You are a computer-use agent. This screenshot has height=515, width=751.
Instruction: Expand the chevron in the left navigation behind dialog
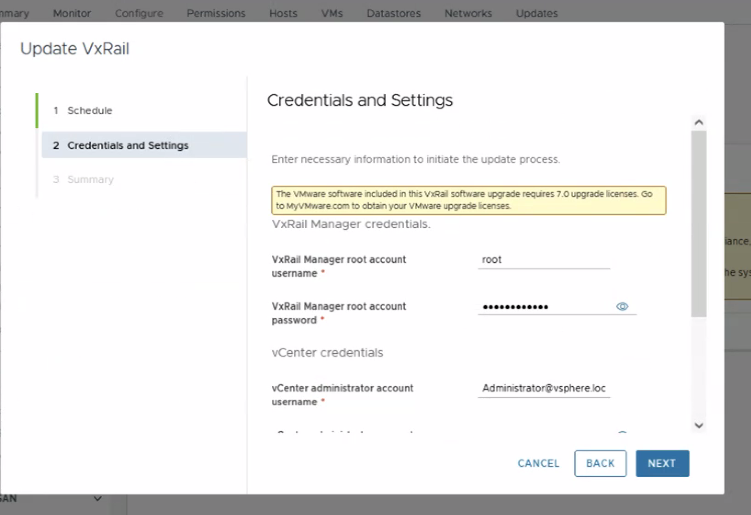[x=98, y=499]
